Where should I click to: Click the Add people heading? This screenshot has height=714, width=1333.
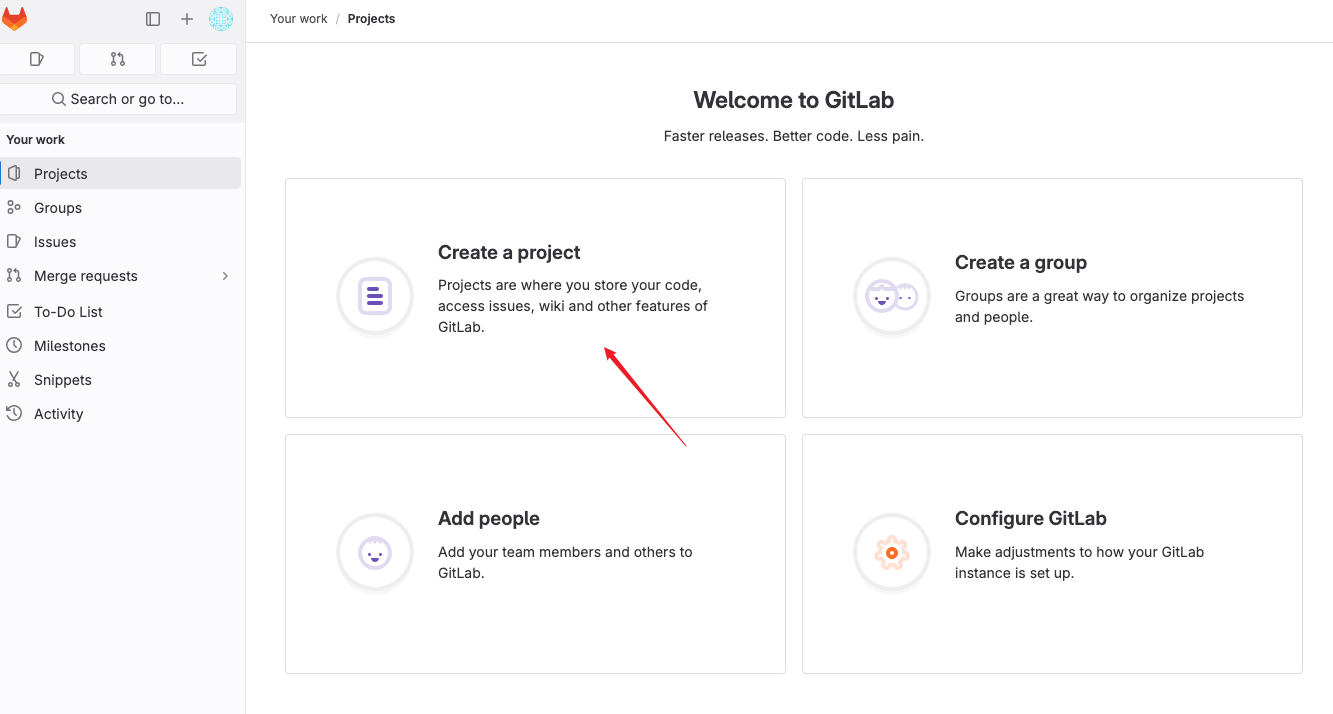click(489, 519)
